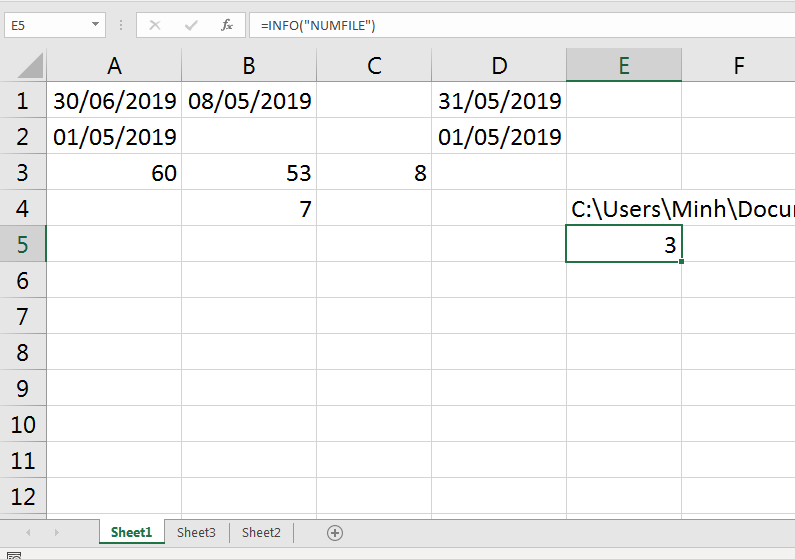
Task: Click the macro record icon in status bar
Action: coord(14,555)
